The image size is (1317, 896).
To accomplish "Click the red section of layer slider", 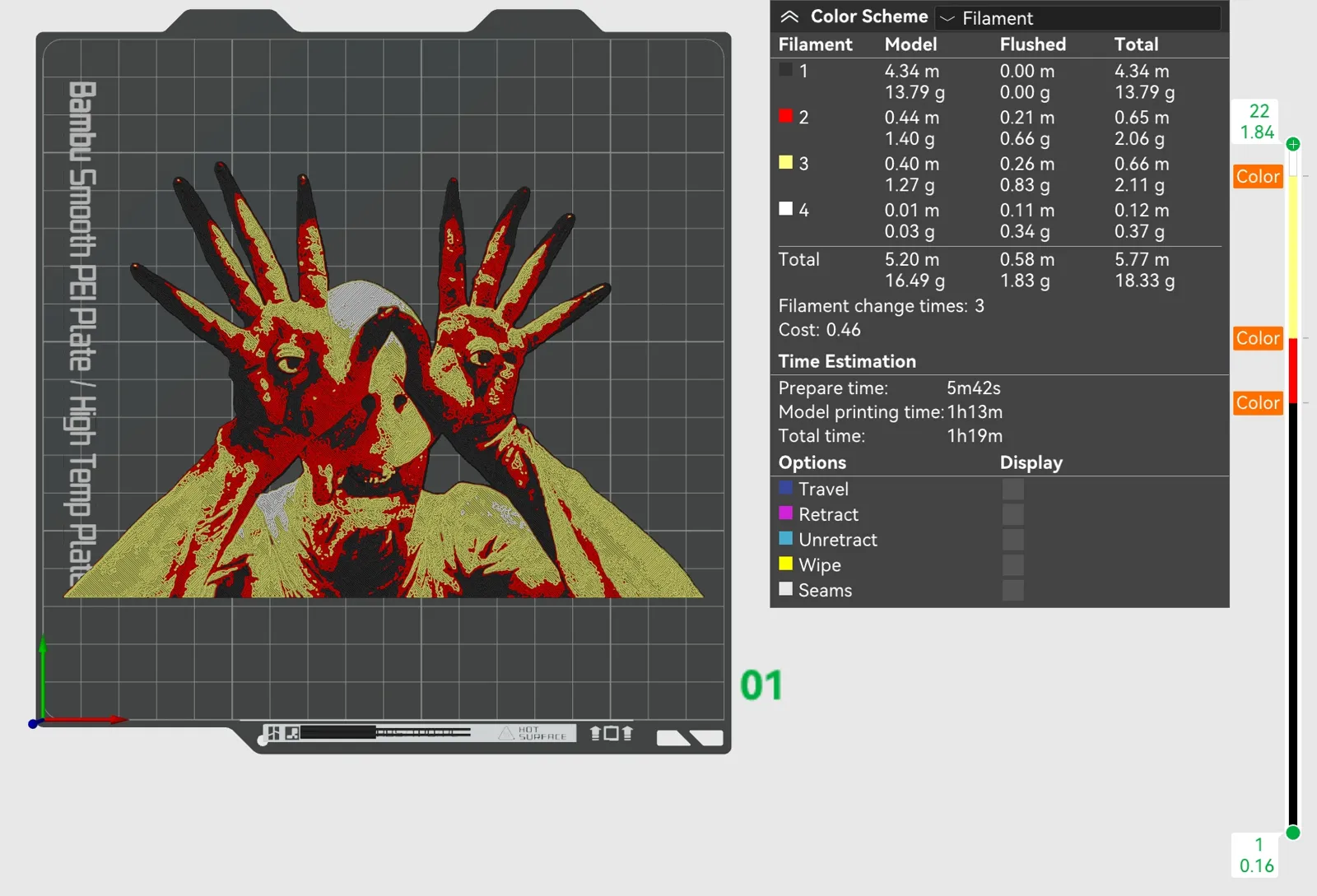I will tap(1293, 370).
